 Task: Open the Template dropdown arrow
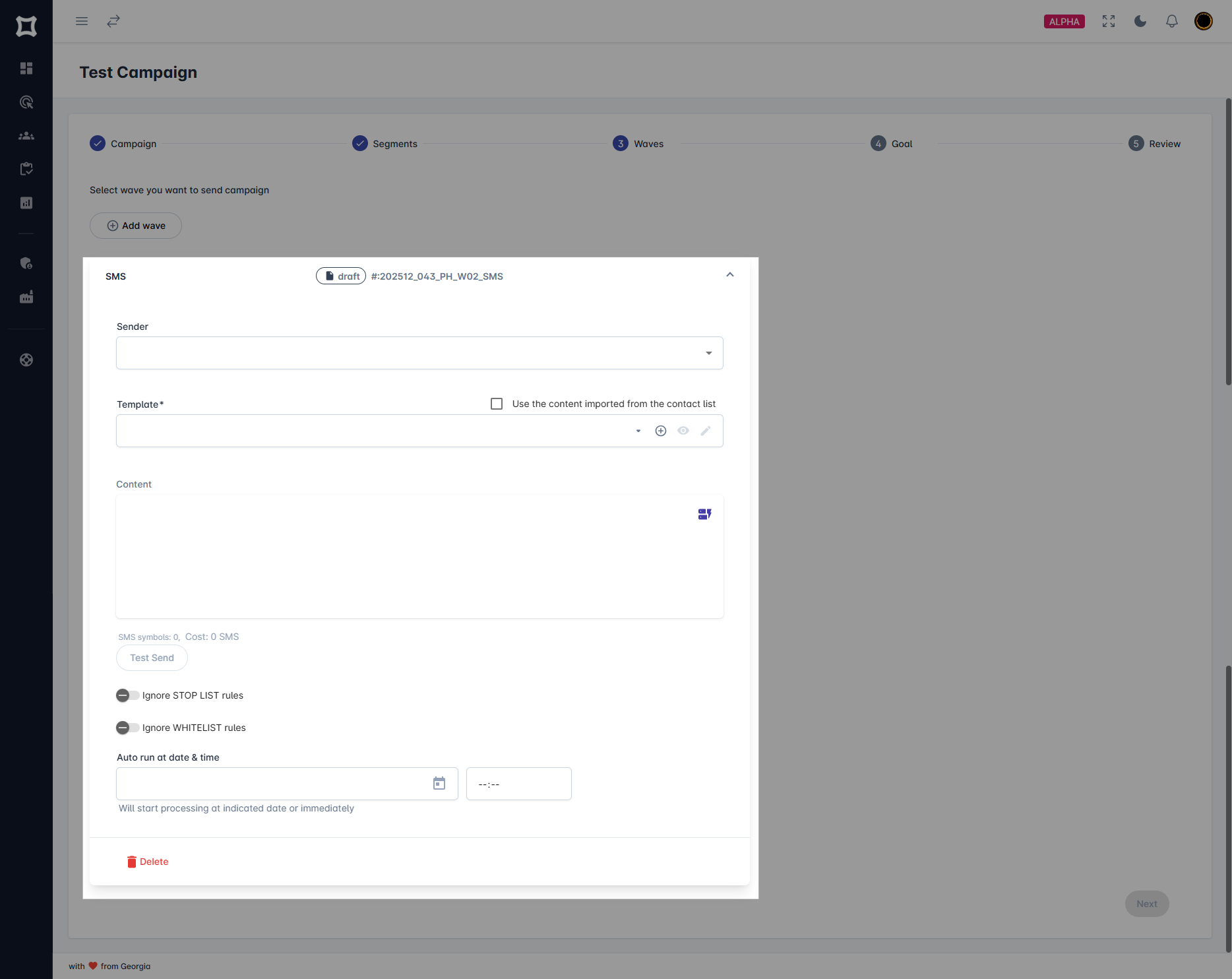pyautogui.click(x=637, y=430)
